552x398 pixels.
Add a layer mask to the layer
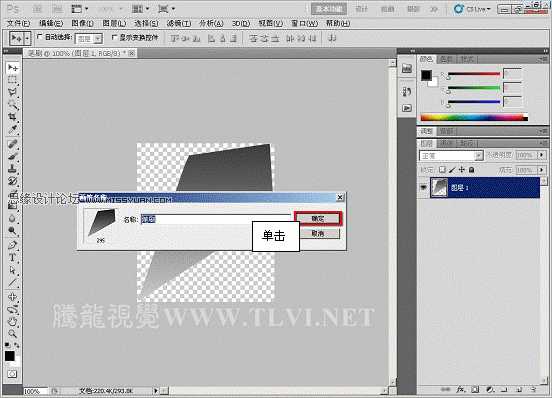coord(475,390)
